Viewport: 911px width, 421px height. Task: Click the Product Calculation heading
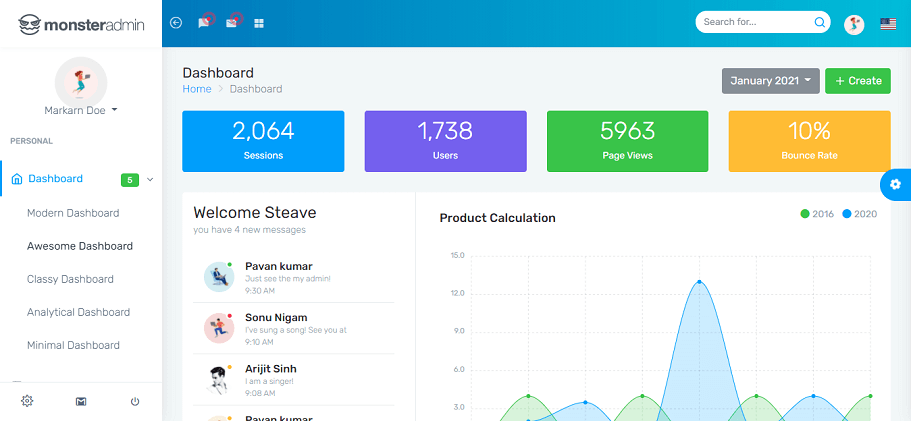(x=497, y=218)
